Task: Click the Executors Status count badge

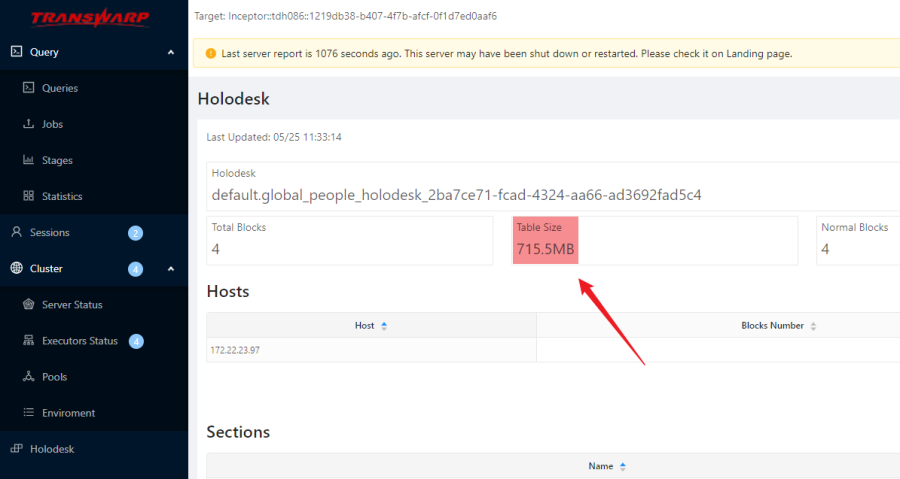Action: click(136, 341)
